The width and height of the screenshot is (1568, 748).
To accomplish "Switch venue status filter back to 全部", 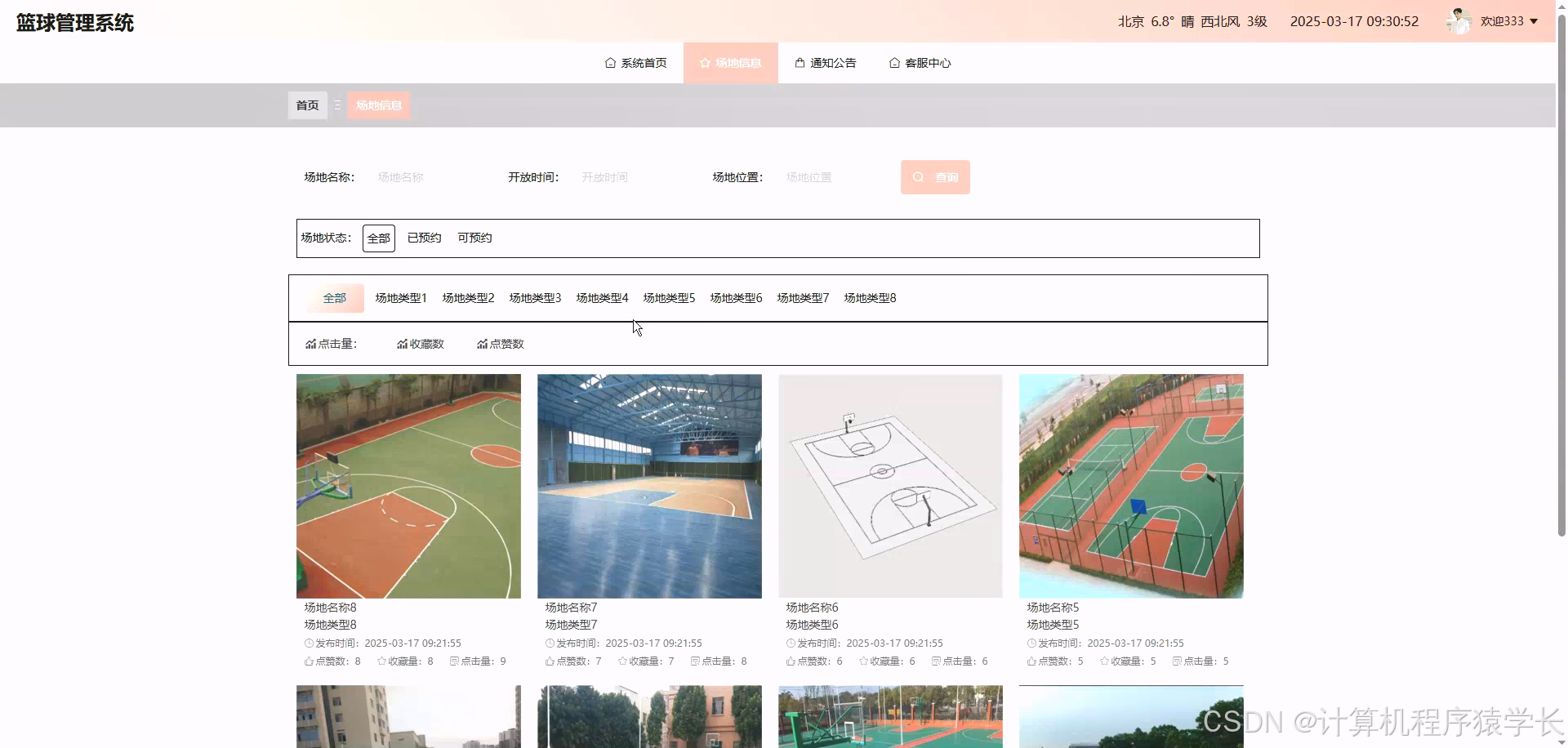I will click(x=378, y=238).
